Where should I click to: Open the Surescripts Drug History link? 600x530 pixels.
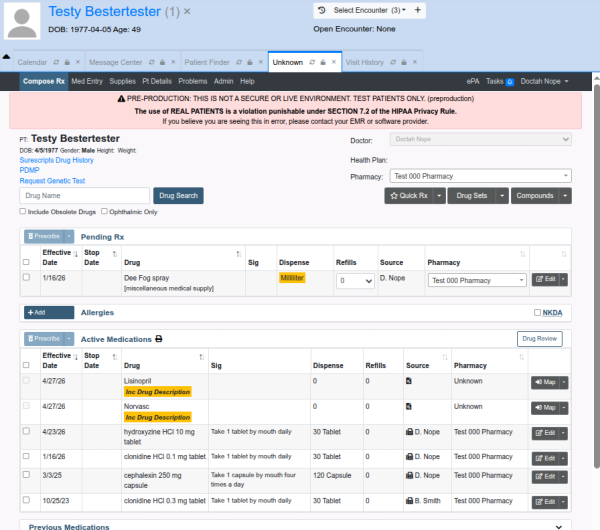(57, 160)
